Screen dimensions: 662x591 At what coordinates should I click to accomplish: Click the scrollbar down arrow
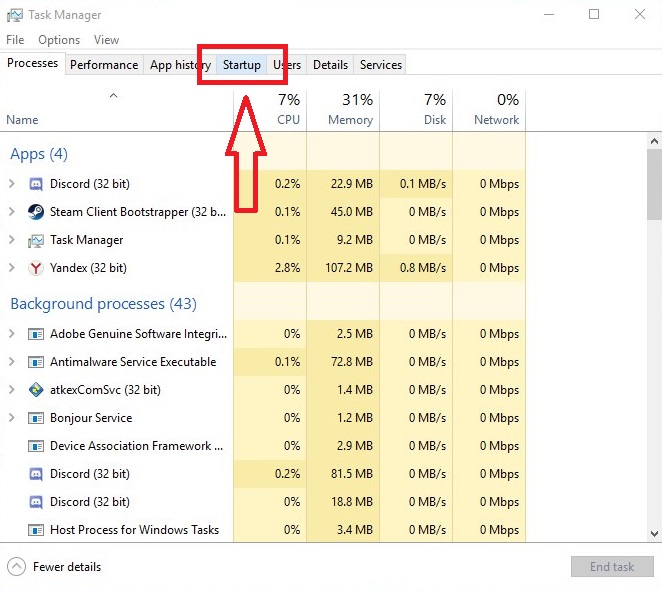click(654, 534)
